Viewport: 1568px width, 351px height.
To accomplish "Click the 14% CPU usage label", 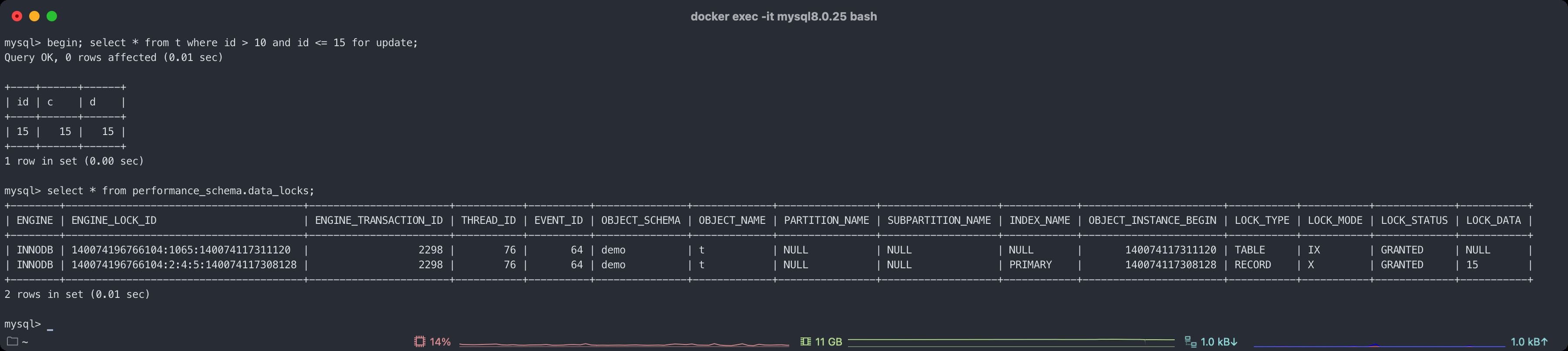I will 440,342.
